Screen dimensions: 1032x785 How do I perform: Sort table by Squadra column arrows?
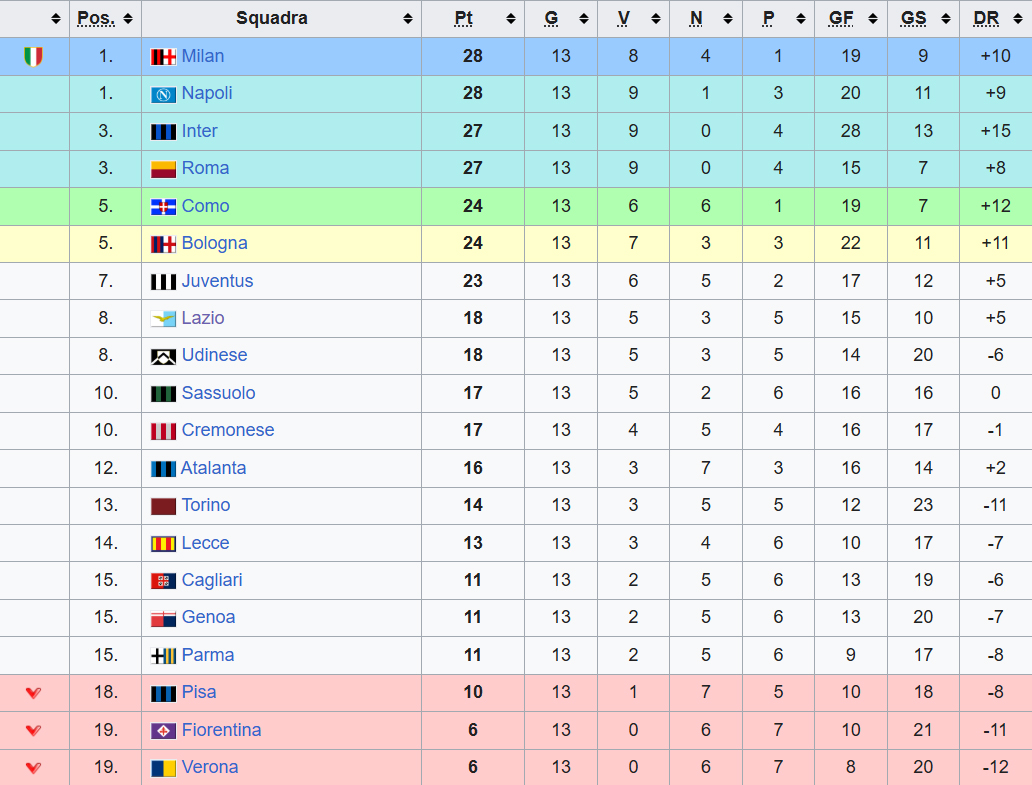[408, 19]
